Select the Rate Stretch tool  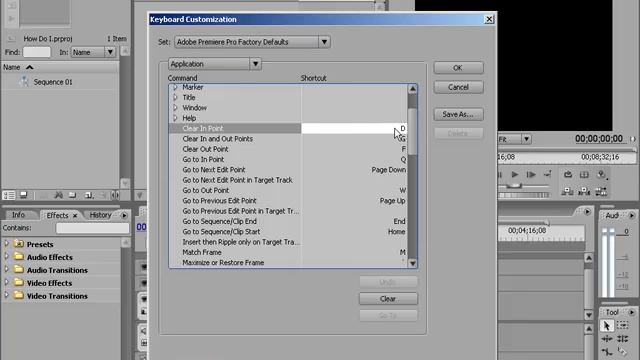point(607,352)
